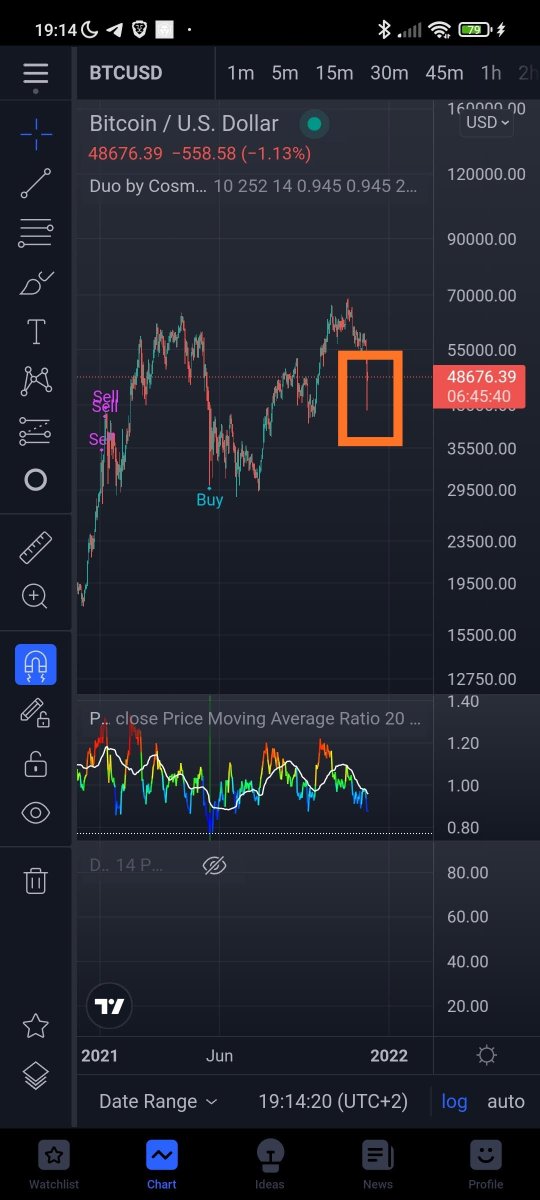
Task: Click the hidden D.. 14 P... indicator legend
Action: 127,866
